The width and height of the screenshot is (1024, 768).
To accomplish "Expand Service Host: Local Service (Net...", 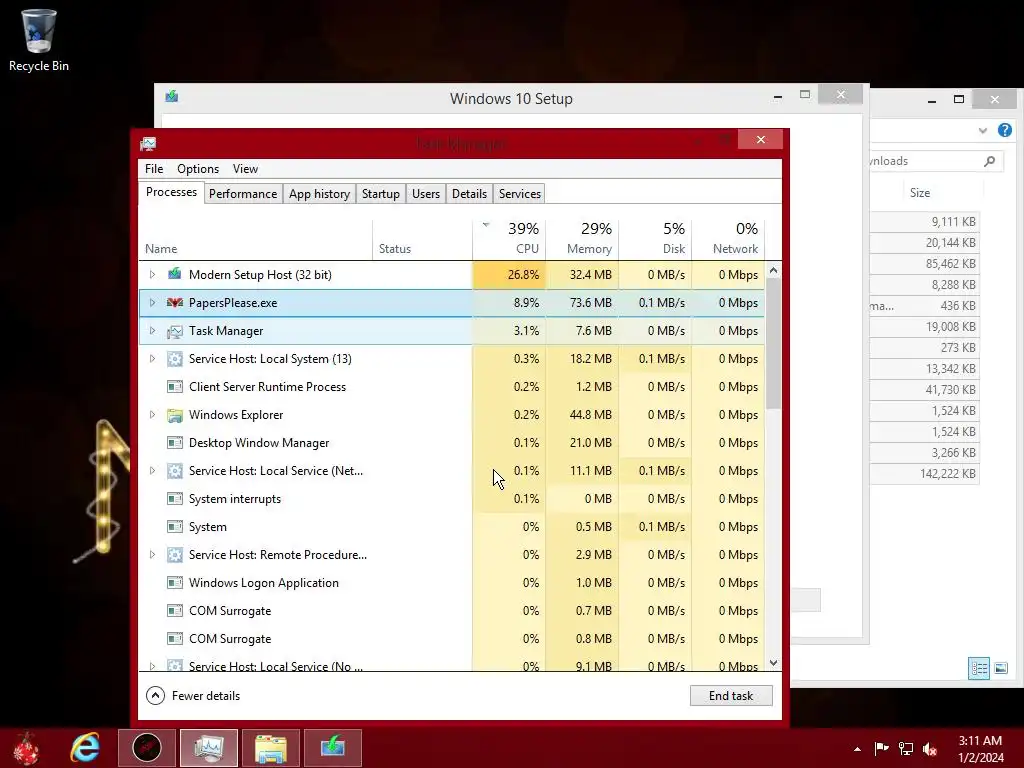I will pyautogui.click(x=152, y=471).
